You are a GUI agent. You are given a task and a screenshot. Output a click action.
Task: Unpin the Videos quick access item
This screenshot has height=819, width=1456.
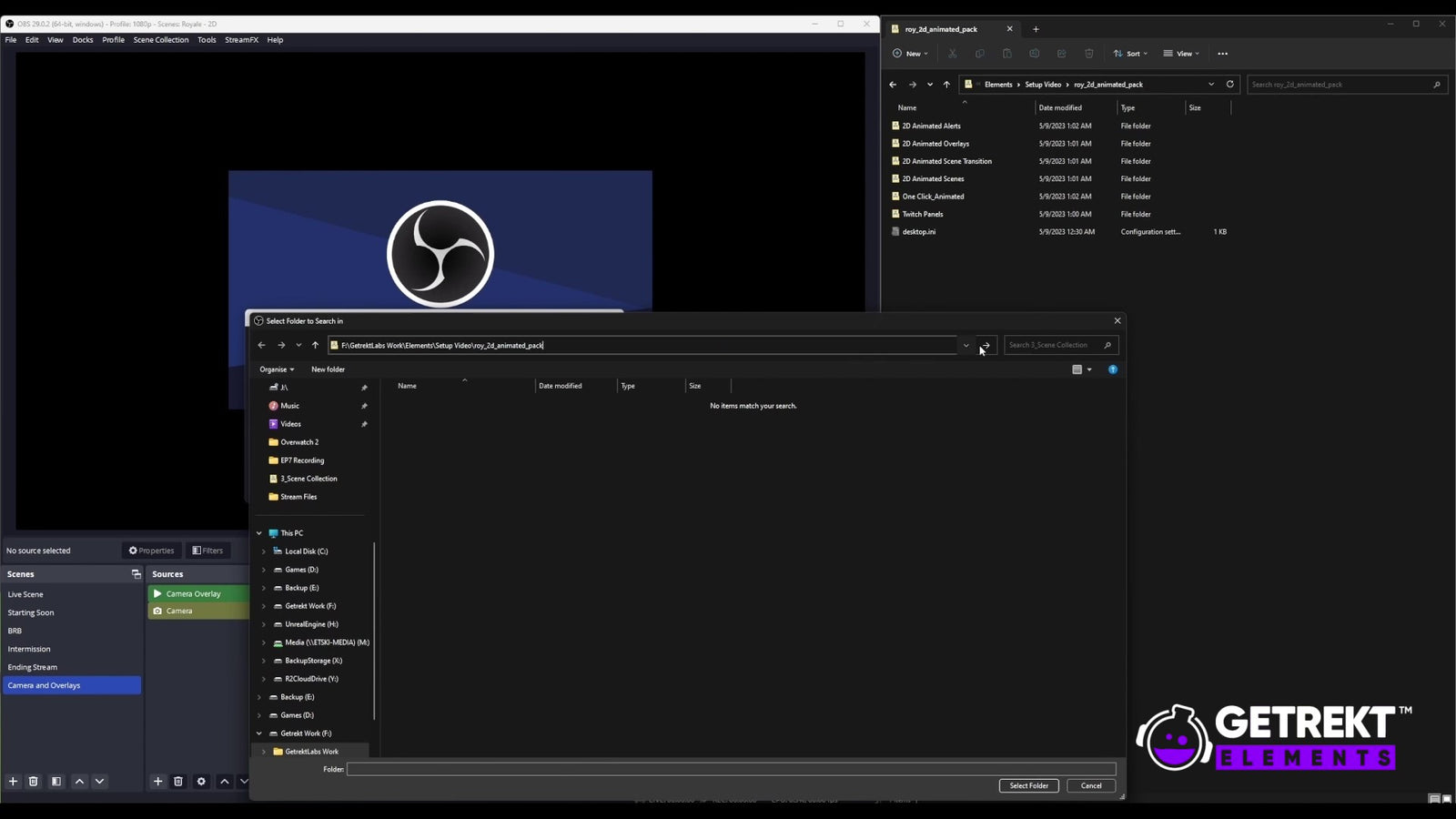364,424
